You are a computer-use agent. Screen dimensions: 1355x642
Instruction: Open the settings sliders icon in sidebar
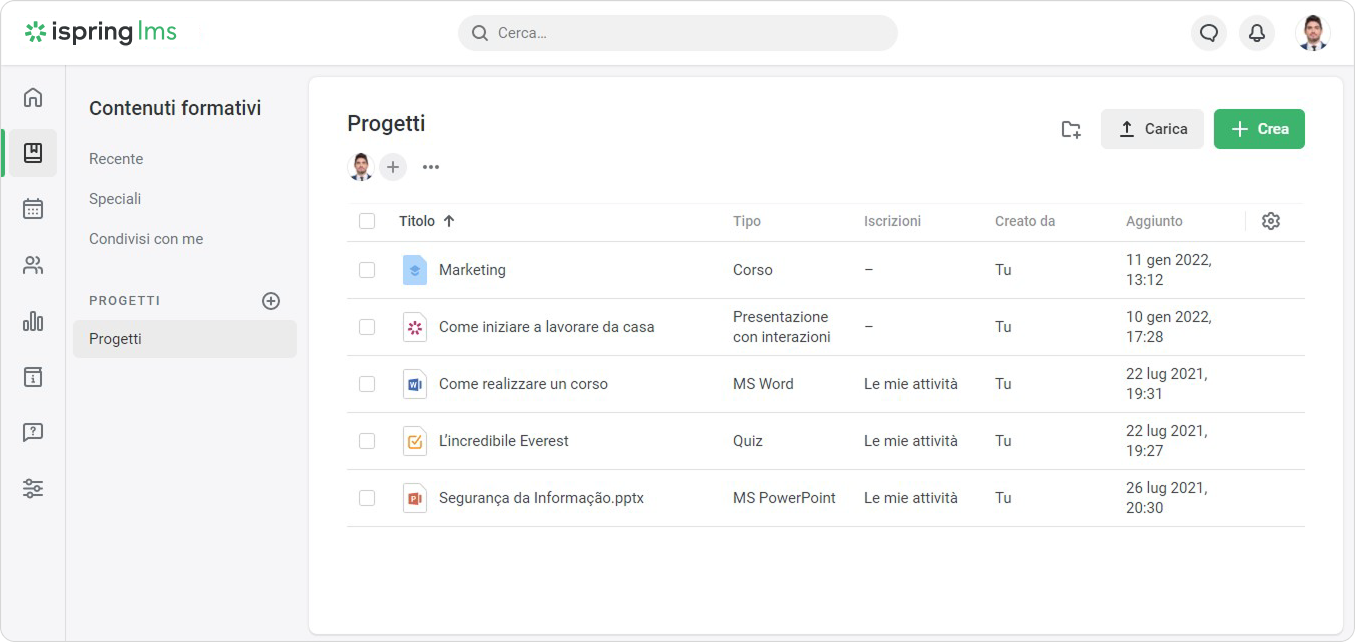(x=33, y=489)
